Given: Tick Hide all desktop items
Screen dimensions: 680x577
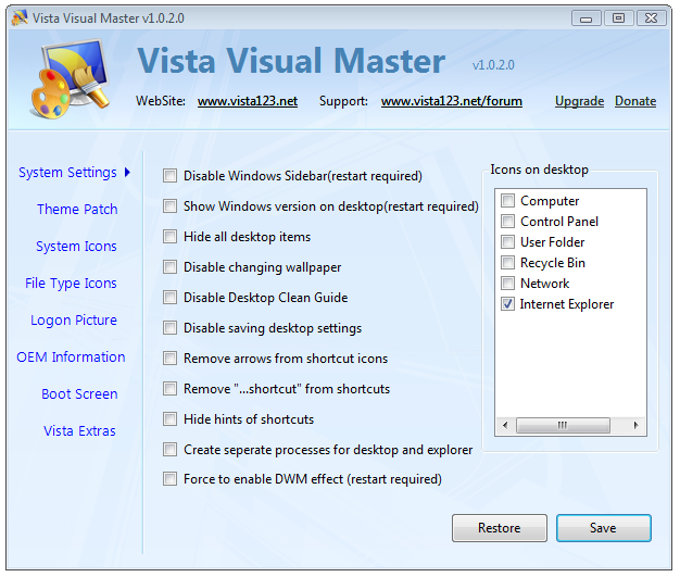Looking at the screenshot, I should click(x=170, y=236).
